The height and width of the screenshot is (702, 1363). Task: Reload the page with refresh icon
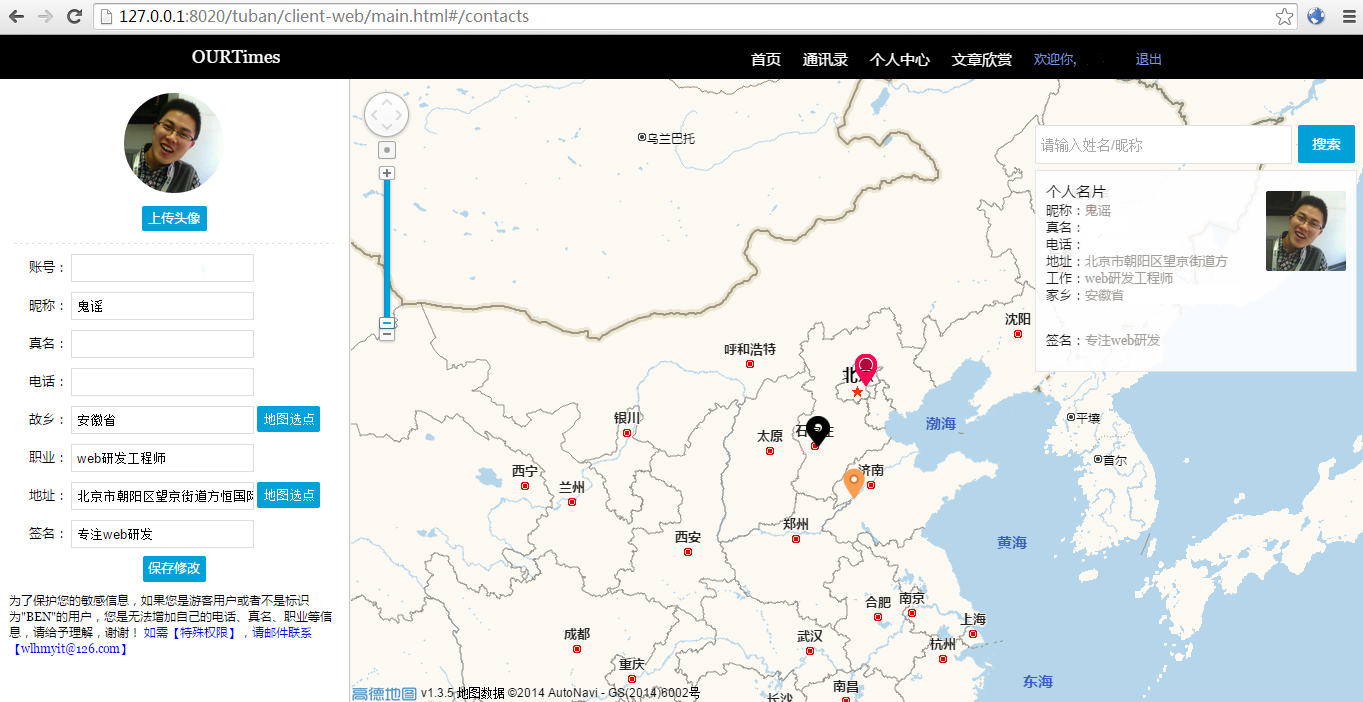click(74, 16)
